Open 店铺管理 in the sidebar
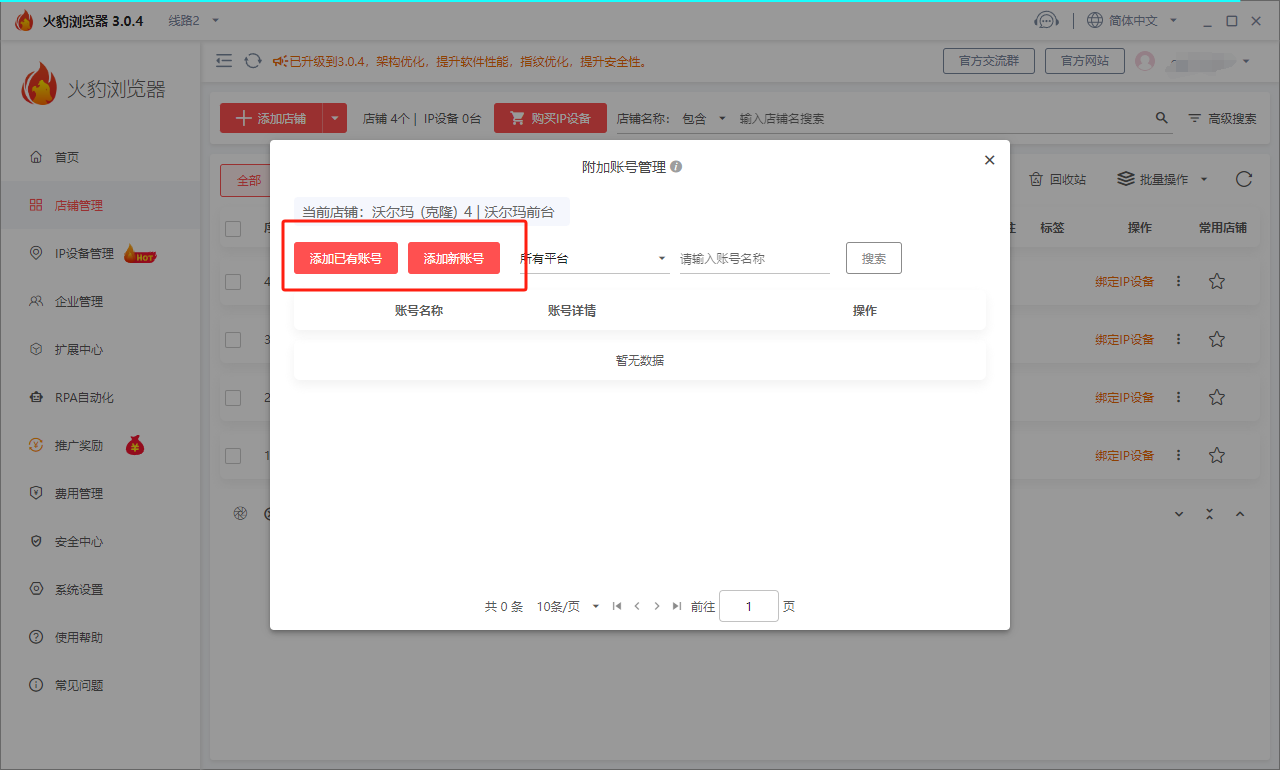 click(78, 206)
